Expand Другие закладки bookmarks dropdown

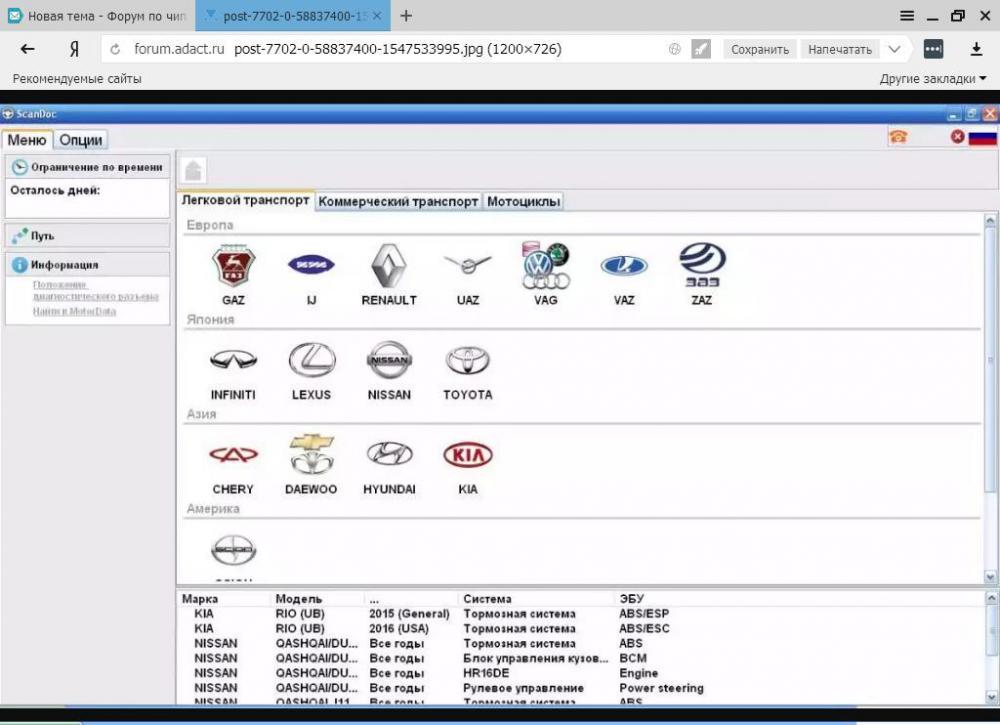(x=932, y=78)
